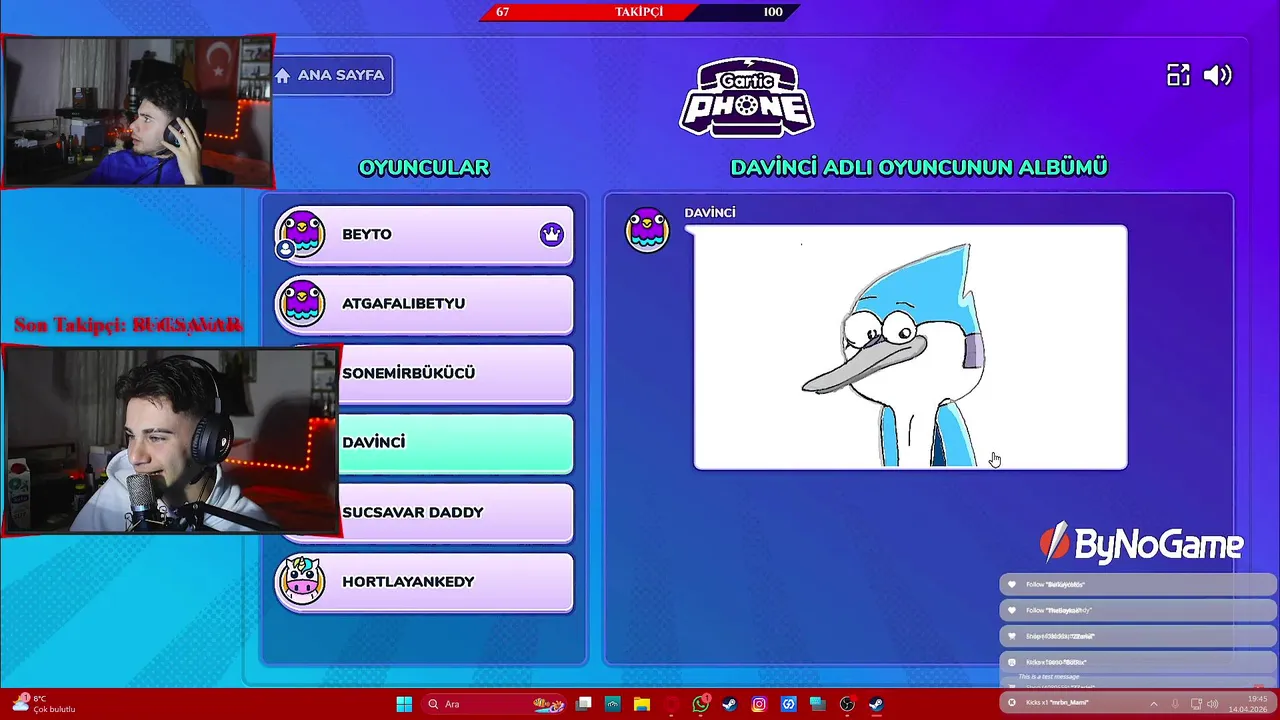Viewport: 1280px width, 720px height.
Task: Click the album title DAVİNCİ ADLI OYUNCUNUN ALBÜMÜ
Action: coord(919,168)
